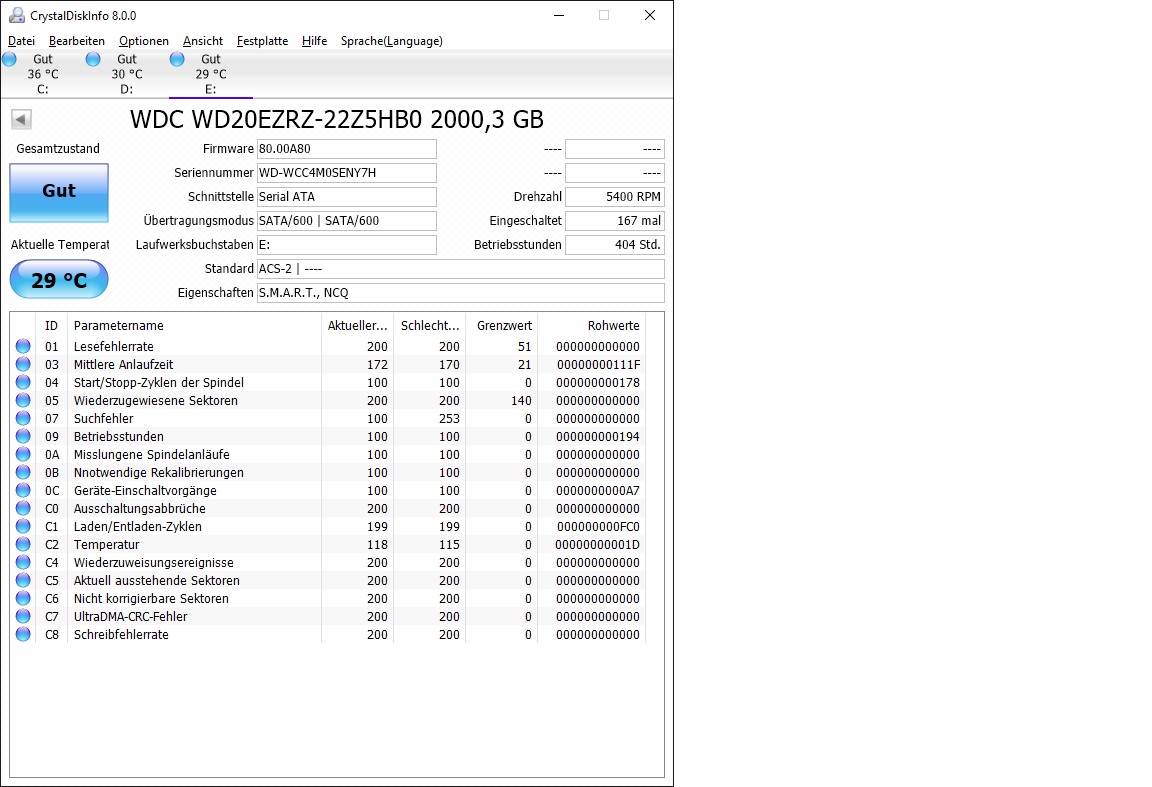Click status icon next to Laden/Entladen-Zyklen

point(24,526)
